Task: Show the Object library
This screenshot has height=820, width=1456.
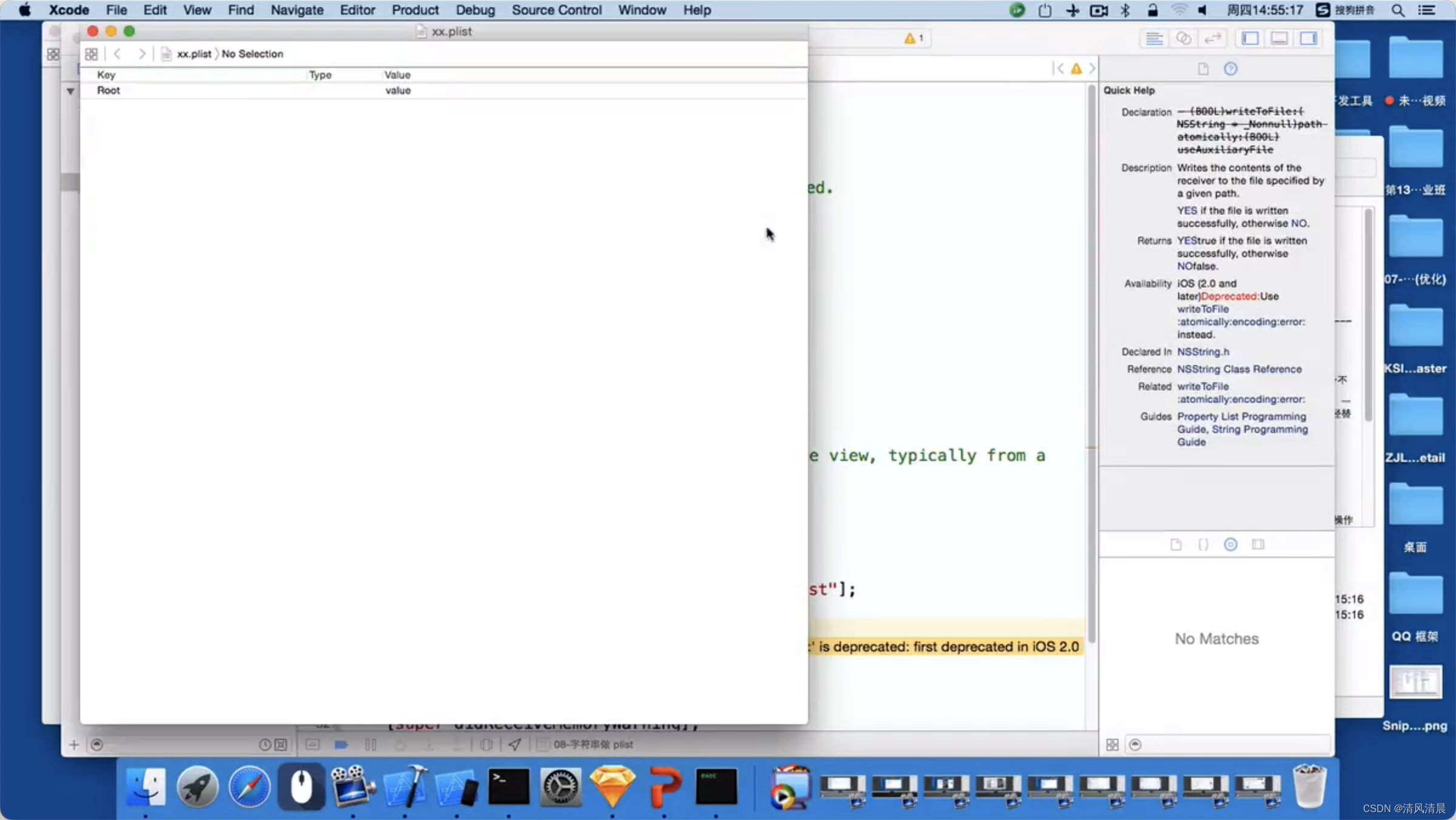Action: click(1230, 545)
